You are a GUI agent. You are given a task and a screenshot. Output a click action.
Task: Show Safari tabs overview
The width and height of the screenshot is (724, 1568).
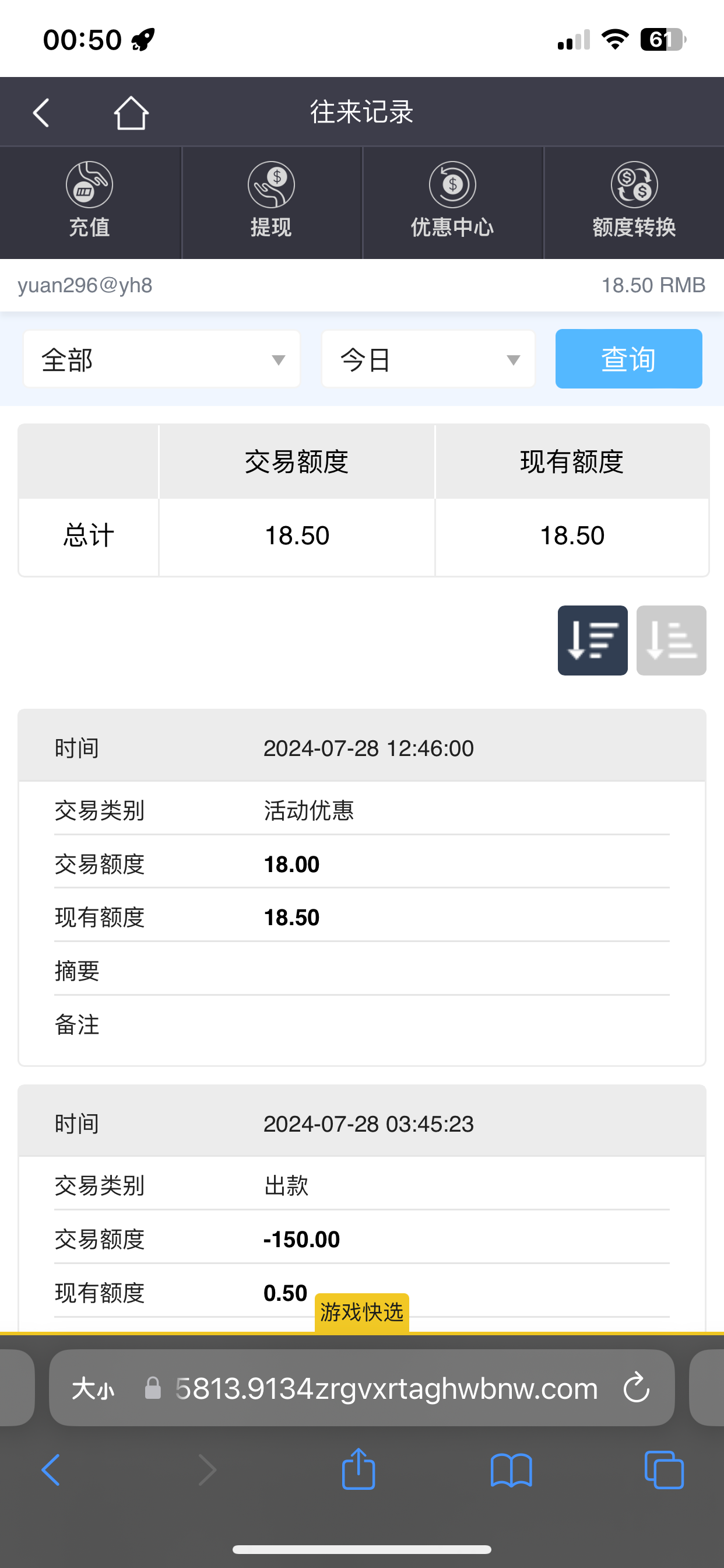click(664, 1469)
